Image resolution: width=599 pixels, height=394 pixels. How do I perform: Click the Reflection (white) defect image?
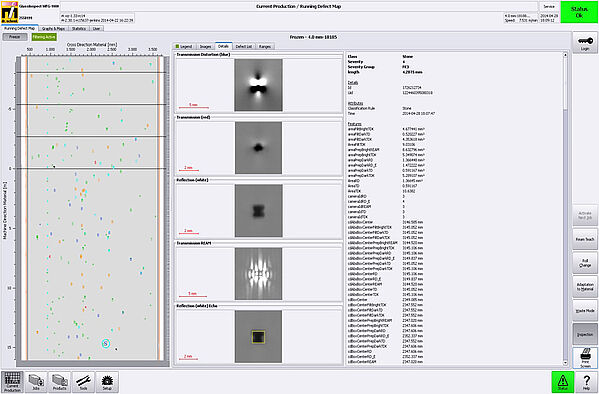point(259,211)
